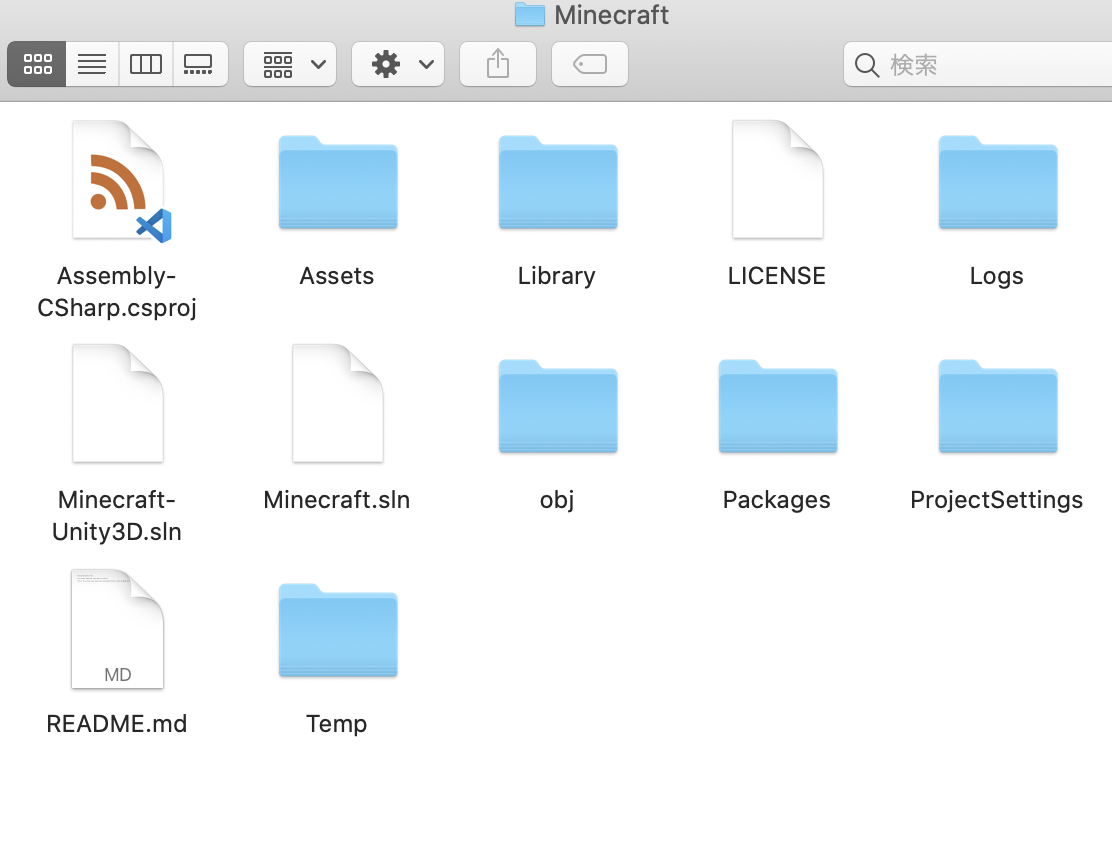This screenshot has height=868, width=1112.
Task: Click the search field
Action: [979, 64]
